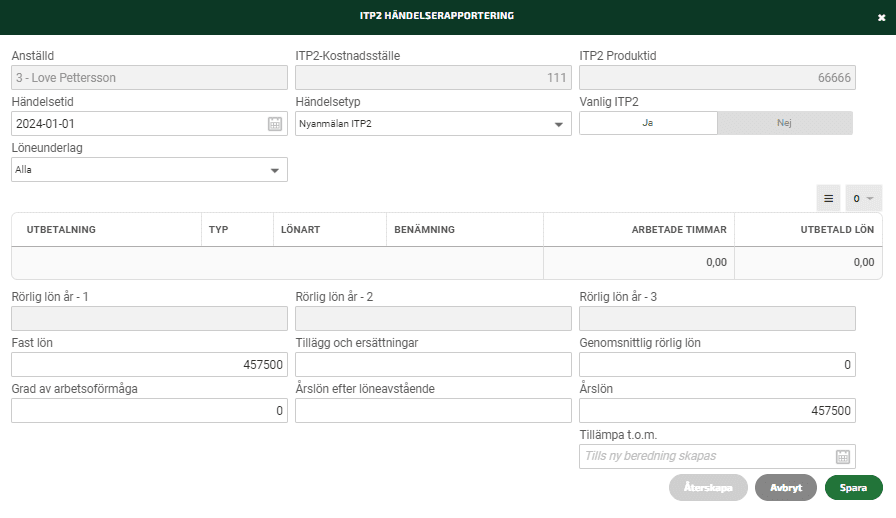Click the hamburger list menu icon above the table
The height and width of the screenshot is (518, 896).
(829, 198)
